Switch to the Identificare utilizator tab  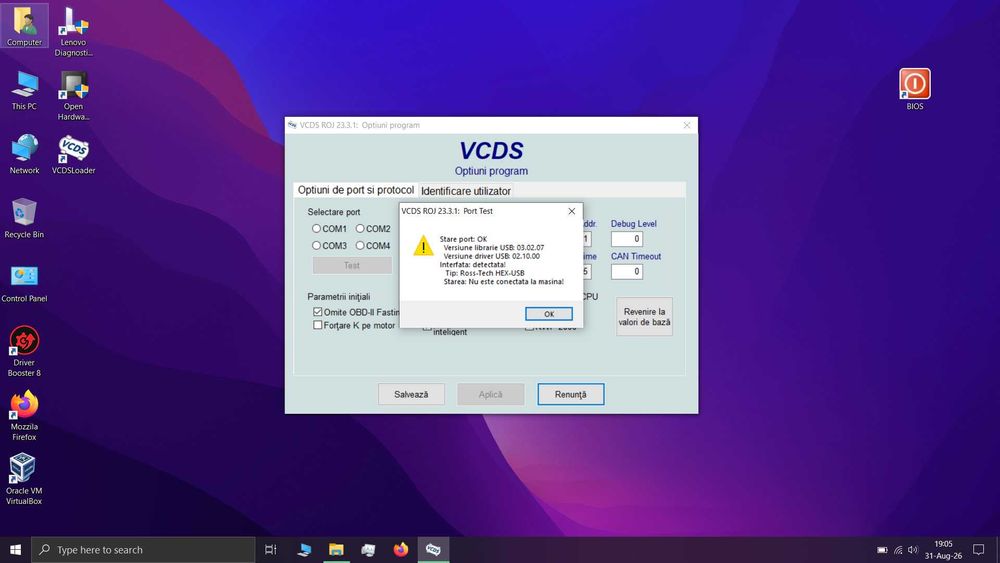(466, 191)
